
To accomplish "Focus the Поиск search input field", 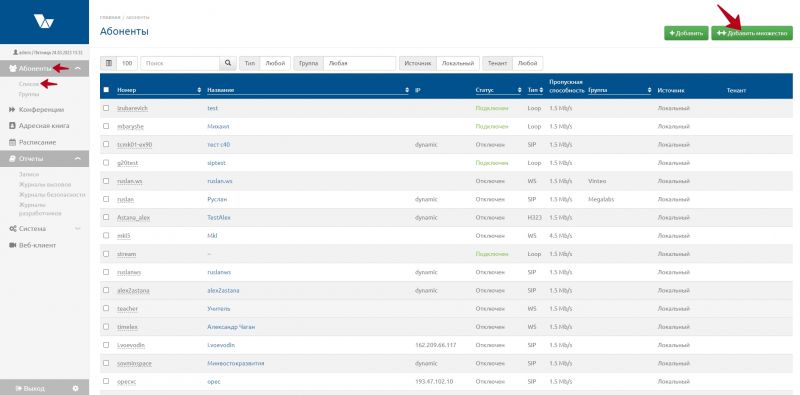I will pyautogui.click(x=180, y=63).
